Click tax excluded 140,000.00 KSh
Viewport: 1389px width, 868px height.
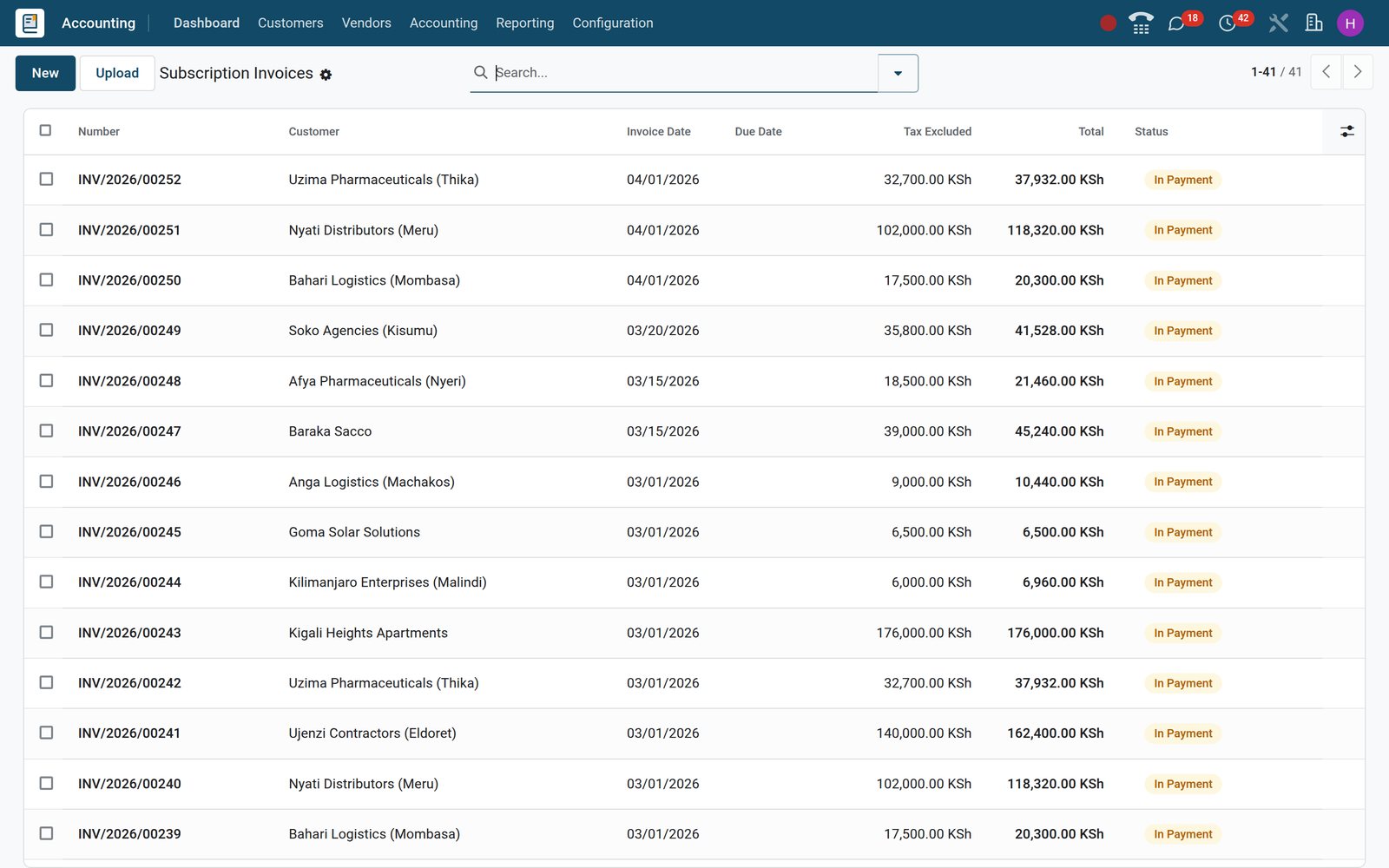pyautogui.click(x=924, y=733)
